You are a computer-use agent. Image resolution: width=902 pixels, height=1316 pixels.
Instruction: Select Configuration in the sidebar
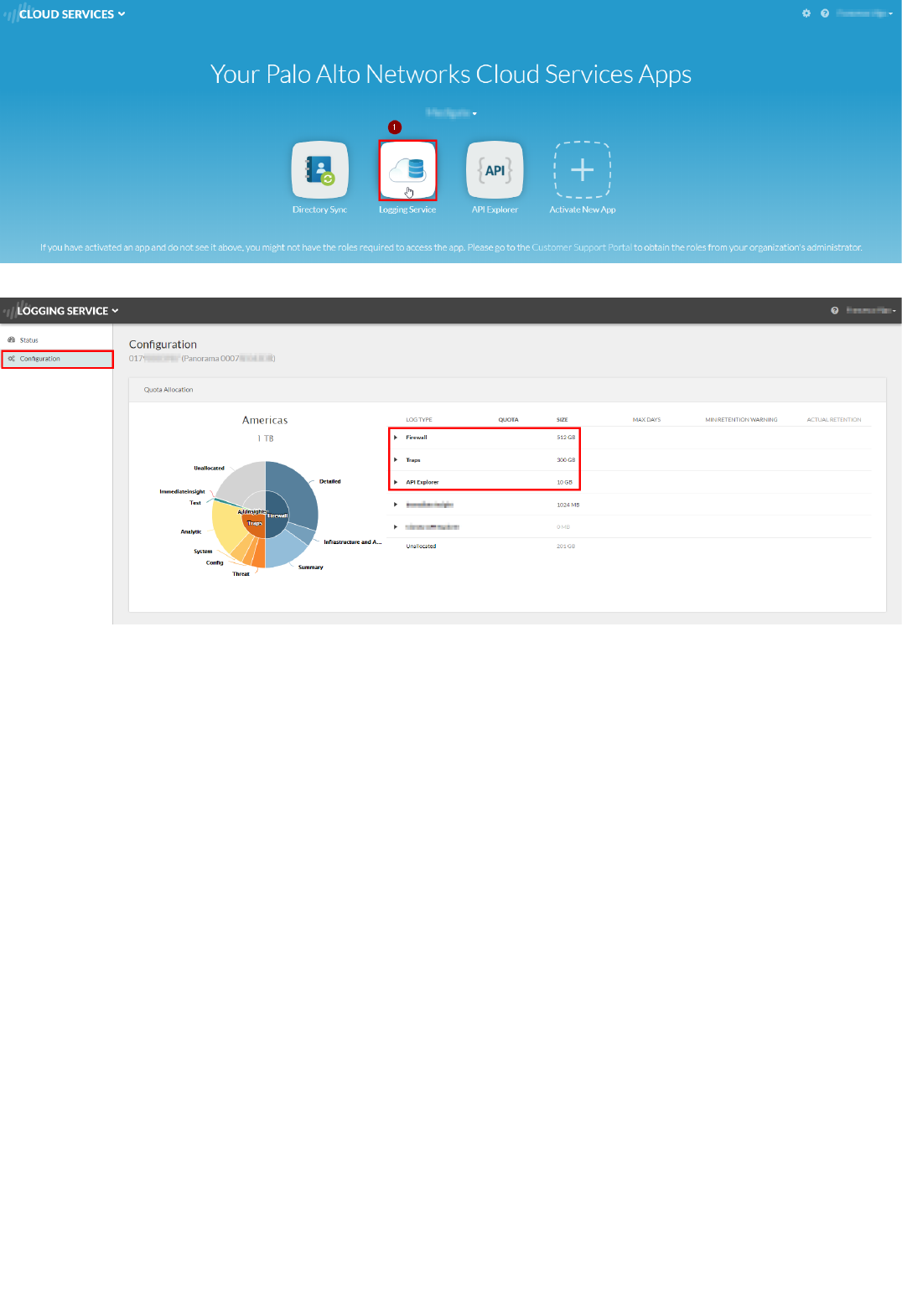[57, 359]
